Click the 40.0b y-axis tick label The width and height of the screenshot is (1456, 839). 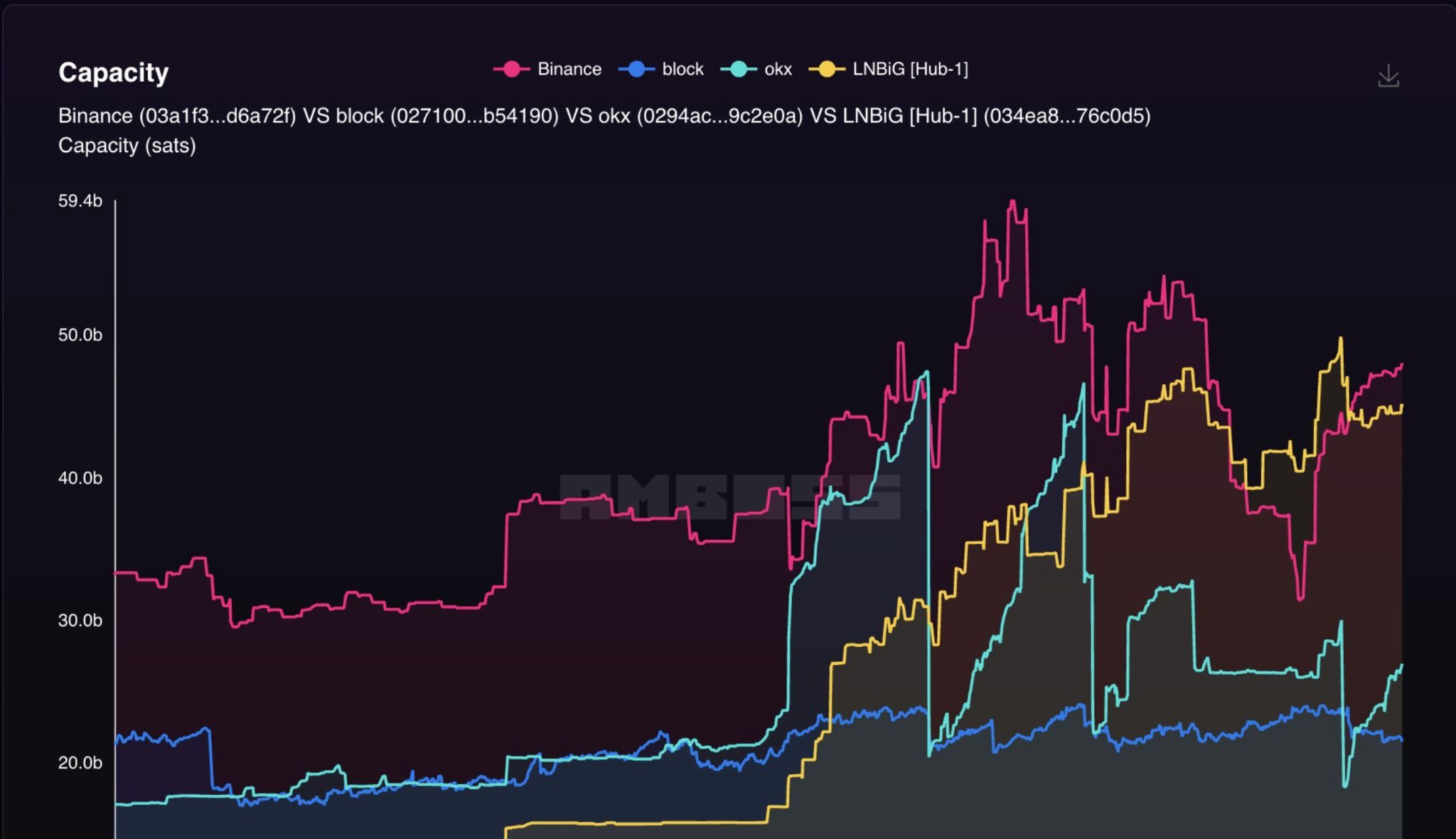point(80,478)
